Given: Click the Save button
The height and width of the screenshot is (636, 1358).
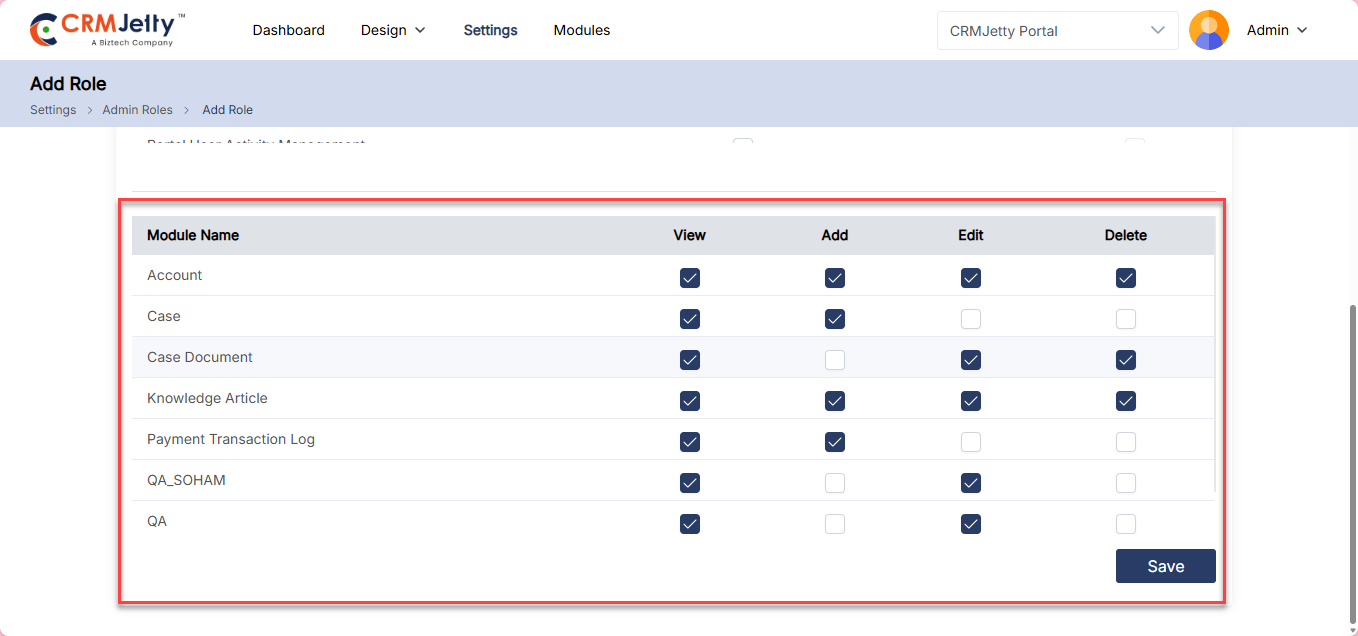Looking at the screenshot, I should tap(1165, 566).
